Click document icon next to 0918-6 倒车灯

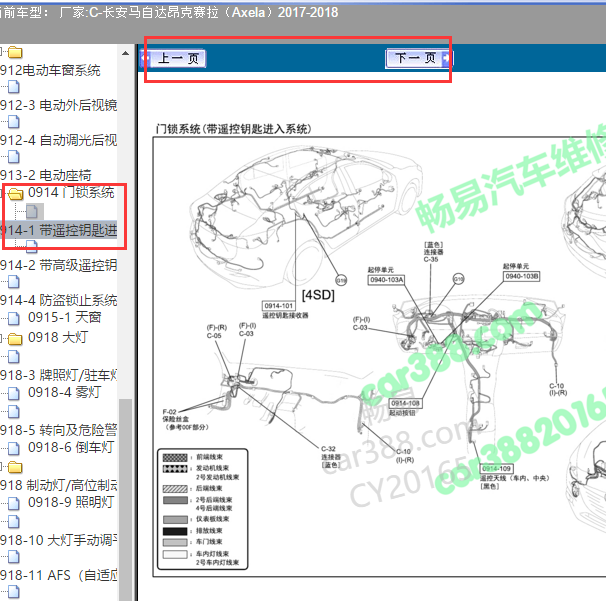click(x=14, y=448)
